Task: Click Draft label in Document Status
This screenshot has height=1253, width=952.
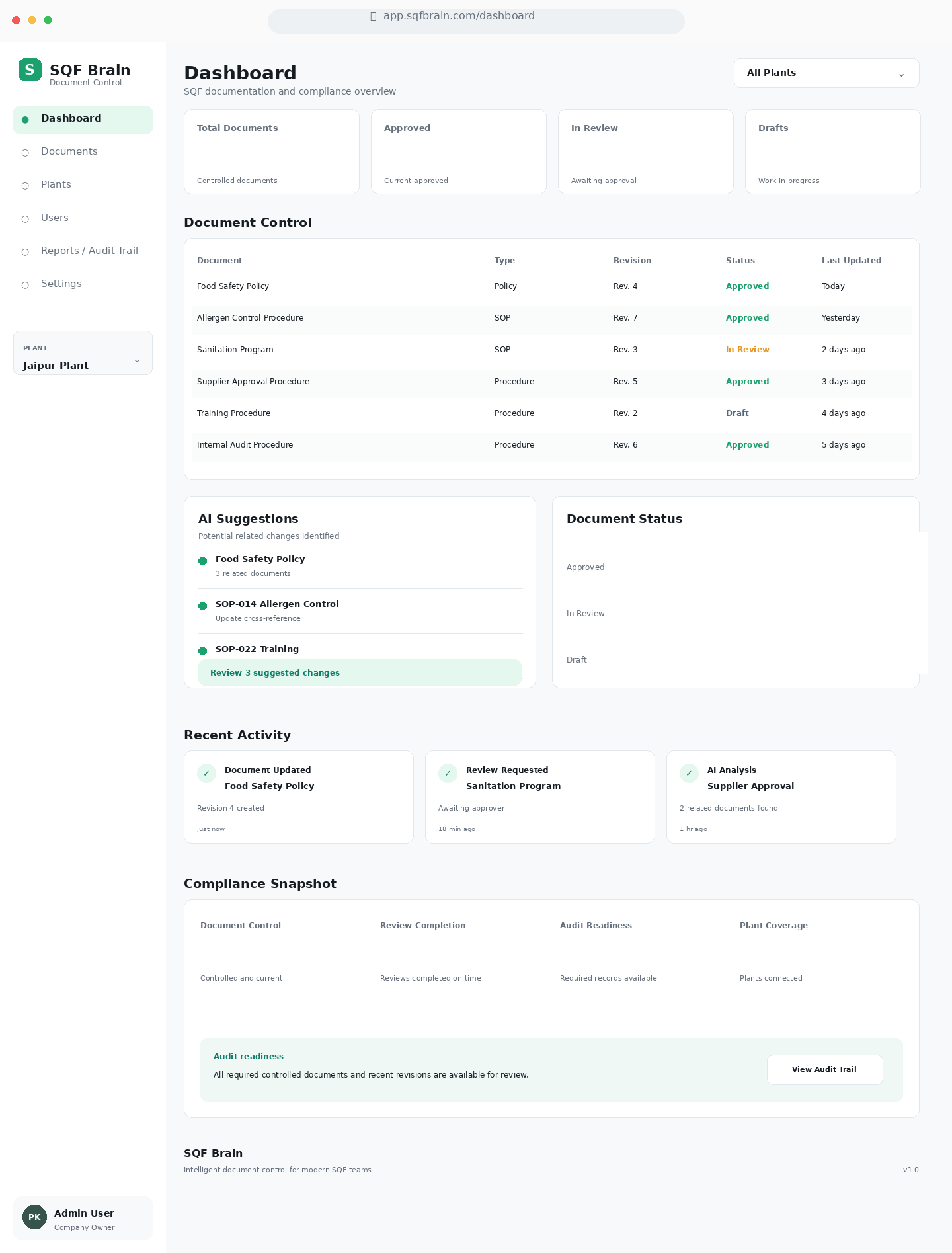Action: [x=576, y=660]
